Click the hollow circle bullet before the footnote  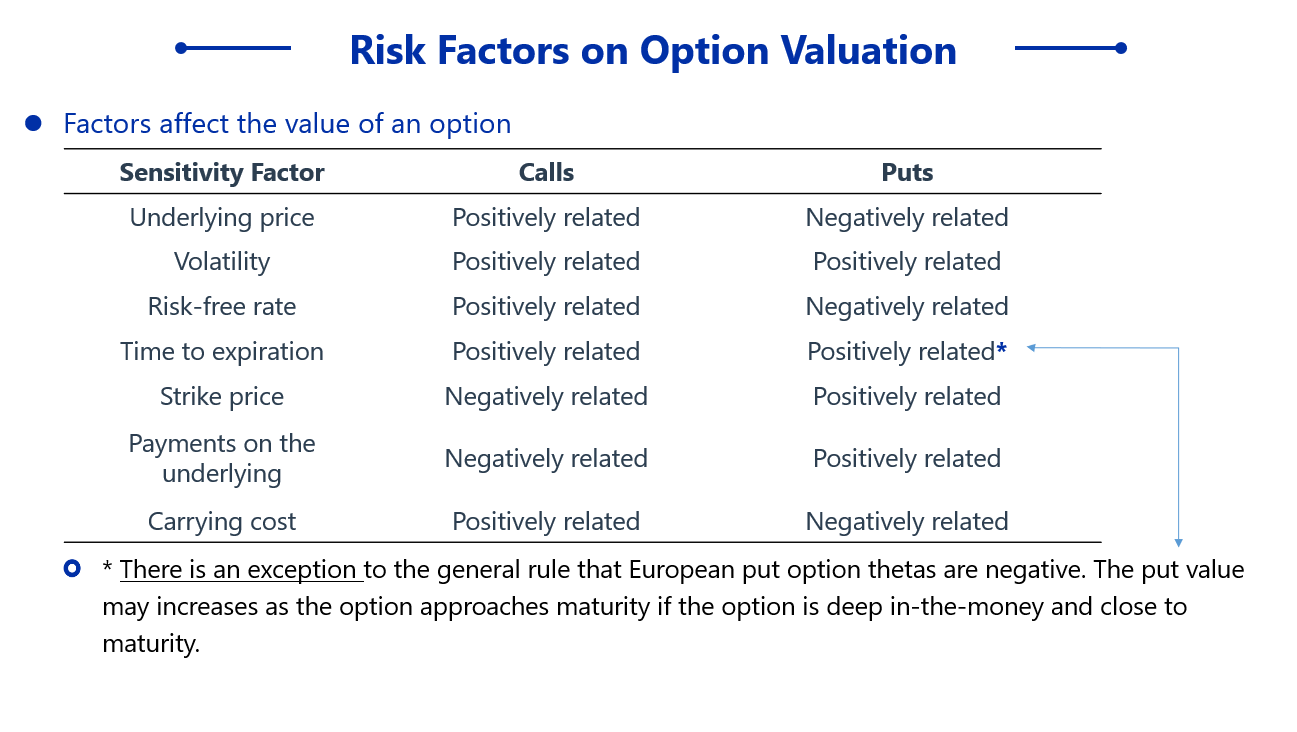[x=72, y=569]
